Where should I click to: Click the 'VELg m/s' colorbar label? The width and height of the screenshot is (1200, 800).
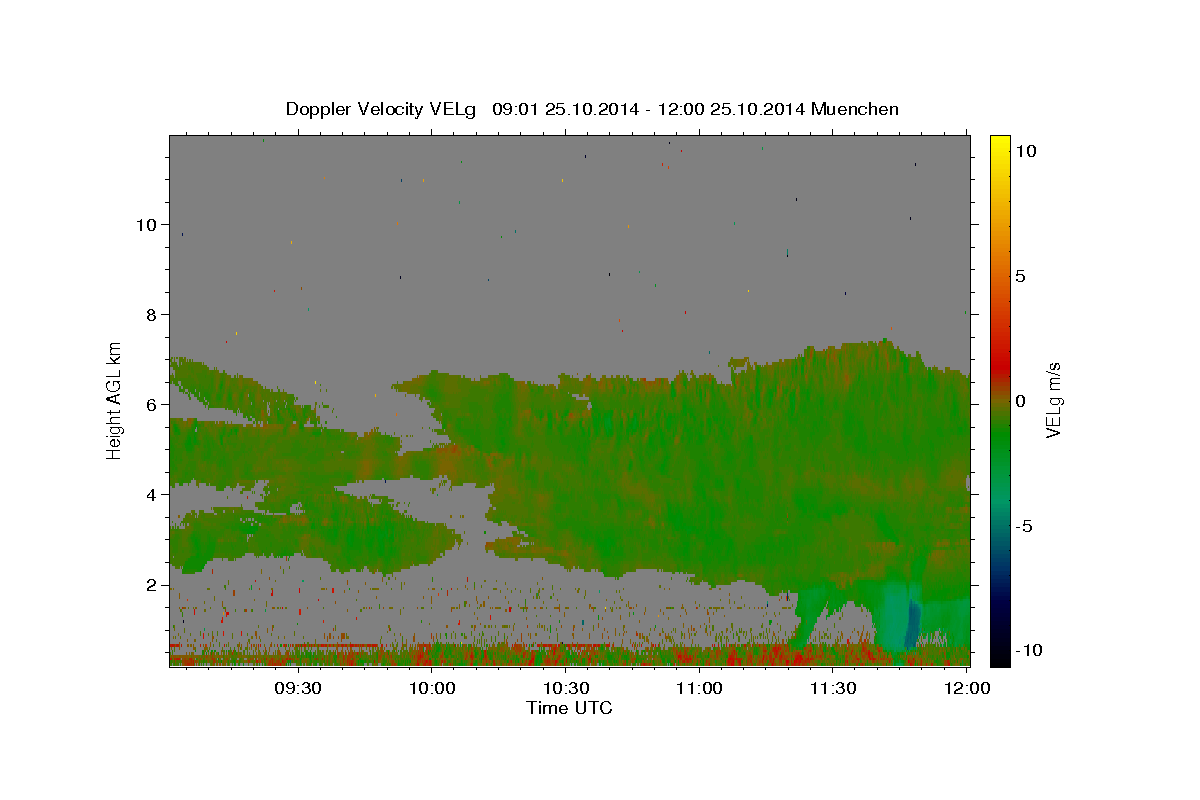click(1053, 400)
